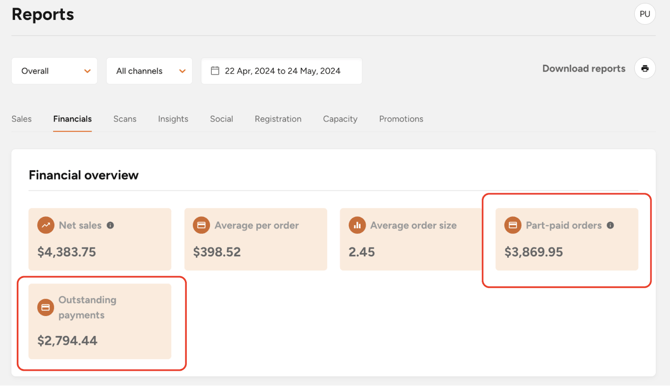Open the PU user avatar menu
This screenshot has height=388, width=670.
pyautogui.click(x=644, y=14)
